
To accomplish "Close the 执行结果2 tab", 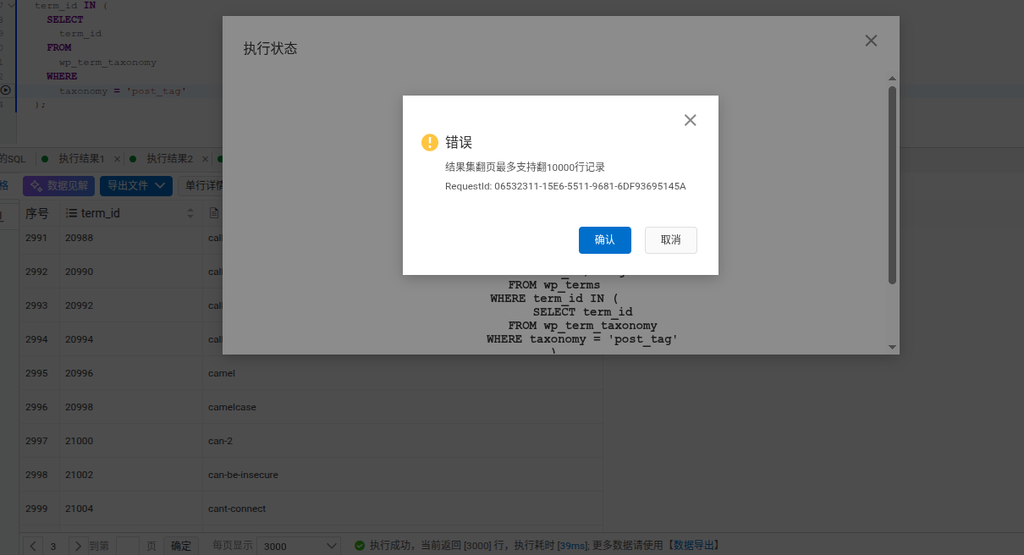I will tap(205, 159).
